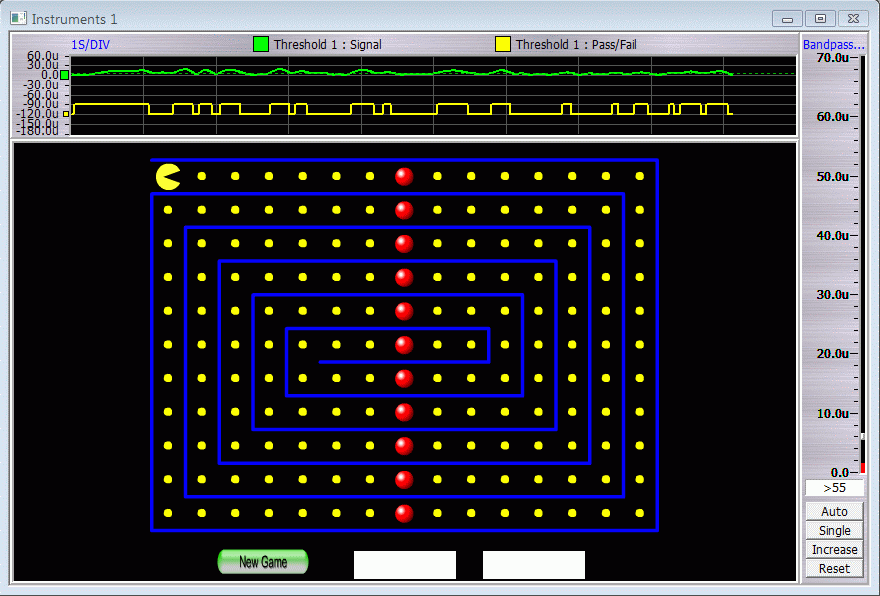
Task: Click the Threshold 1 : Signal legend text
Action: pos(328,45)
